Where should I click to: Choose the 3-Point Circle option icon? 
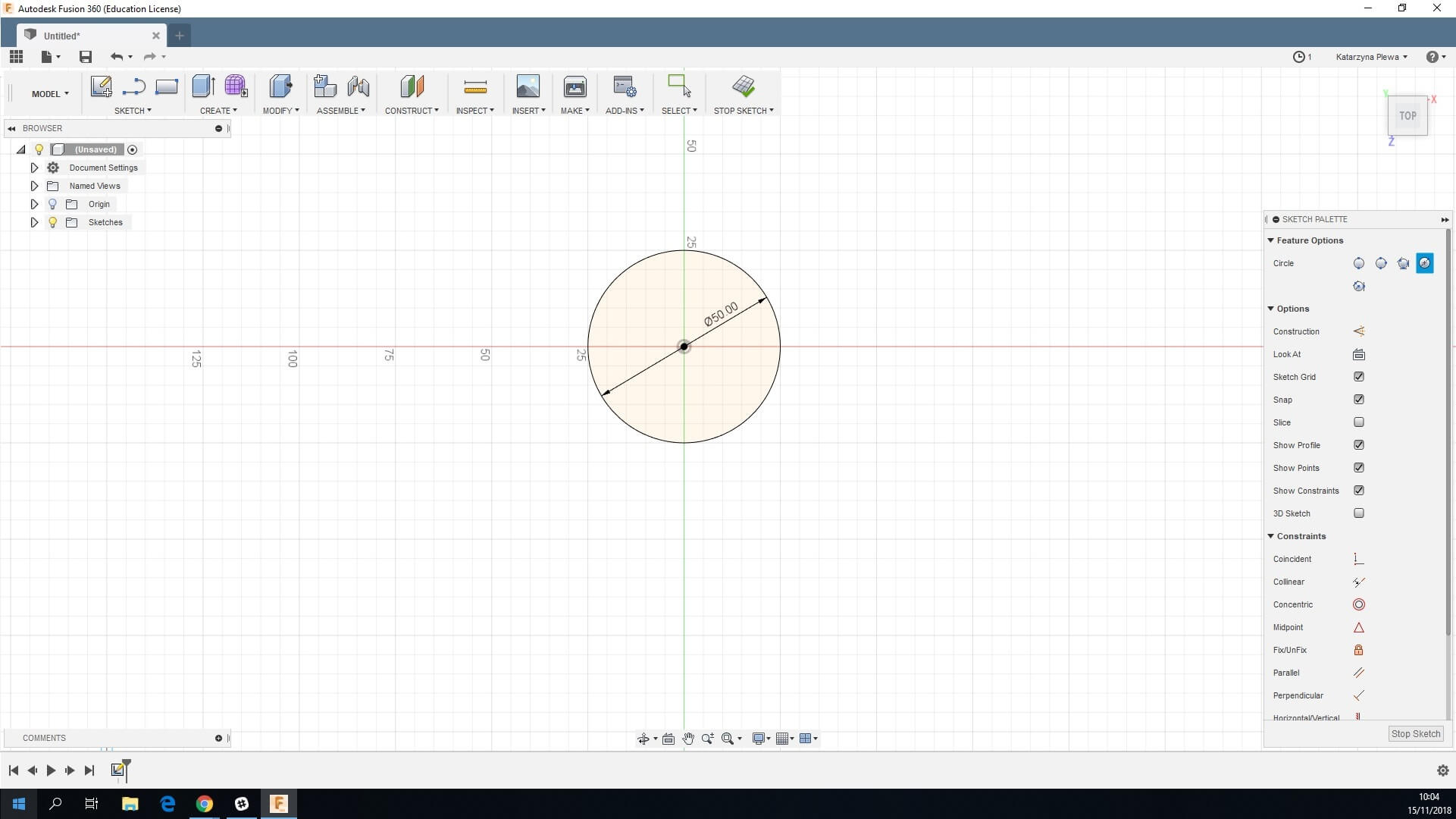[1403, 263]
